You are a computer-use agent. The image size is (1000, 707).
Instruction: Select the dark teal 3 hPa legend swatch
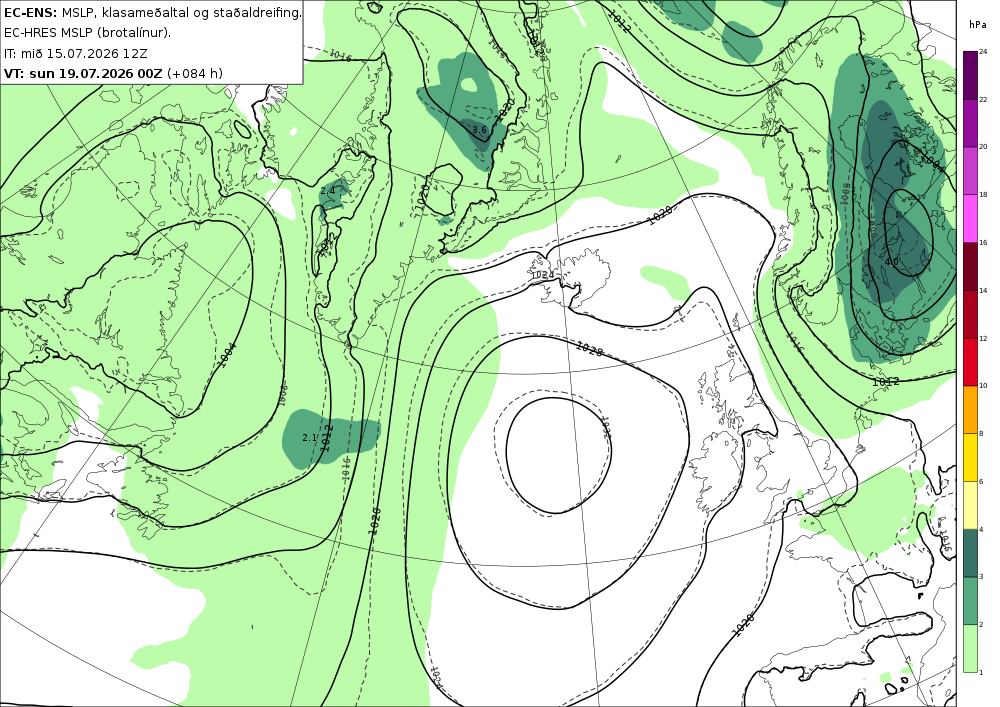pyautogui.click(x=970, y=553)
